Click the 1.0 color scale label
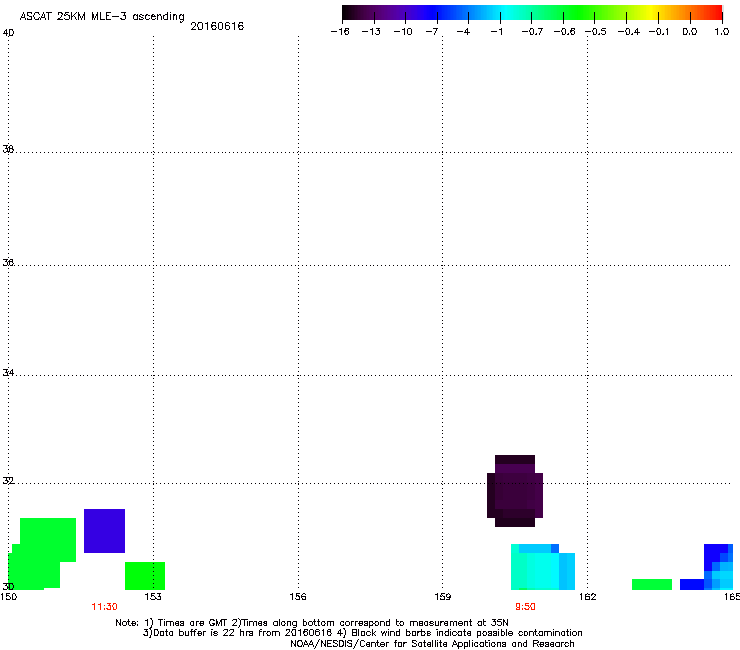Screen dimensions: 740x650 click(x=722, y=32)
